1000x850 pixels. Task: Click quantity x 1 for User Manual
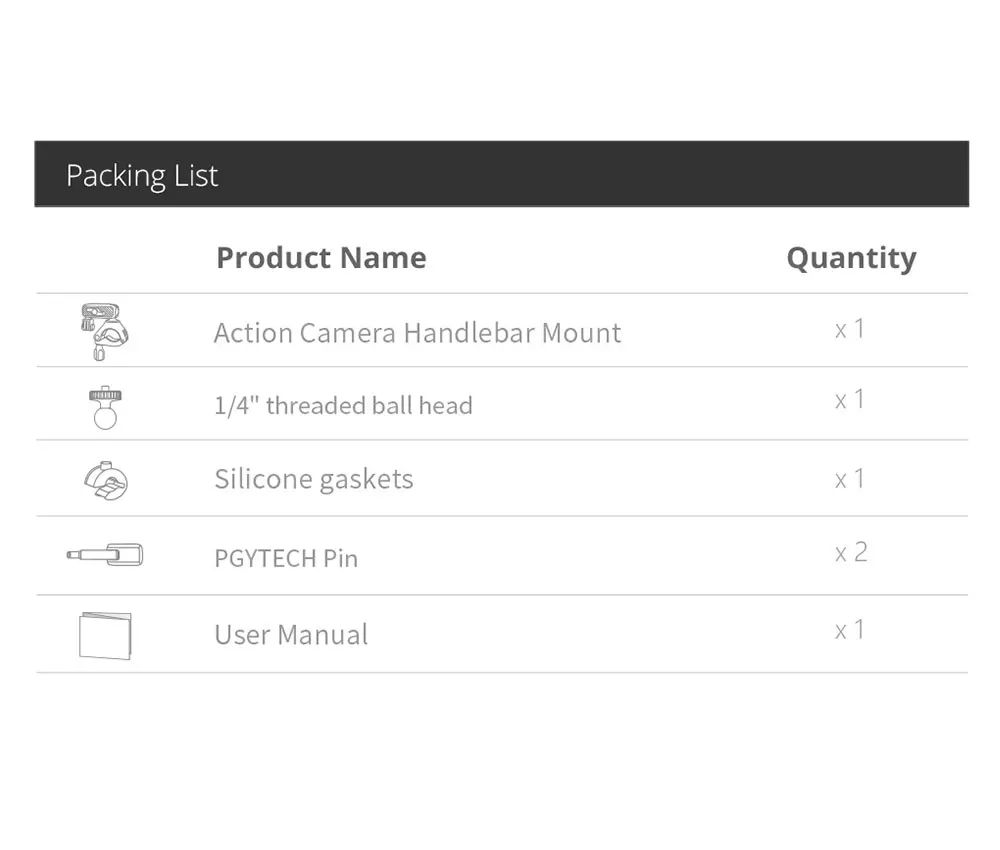tap(849, 630)
